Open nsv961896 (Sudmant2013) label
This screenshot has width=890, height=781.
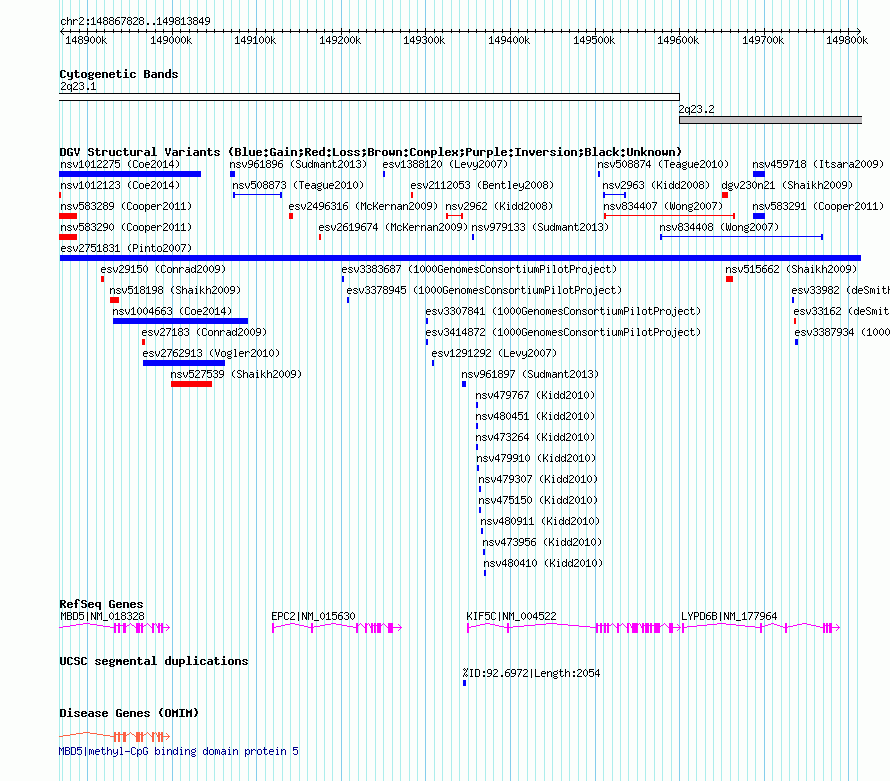click(x=298, y=164)
